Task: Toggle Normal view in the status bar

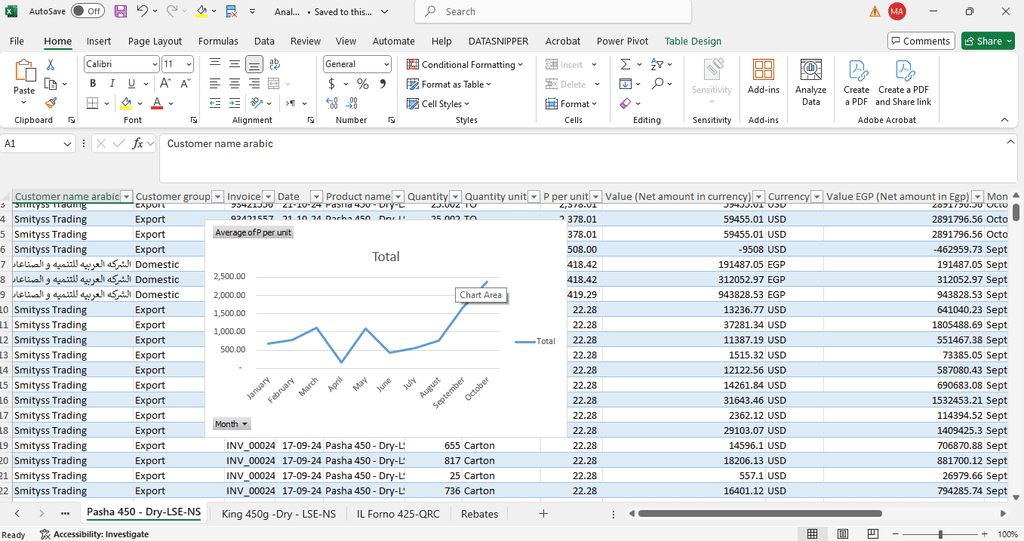Action: 812,534
